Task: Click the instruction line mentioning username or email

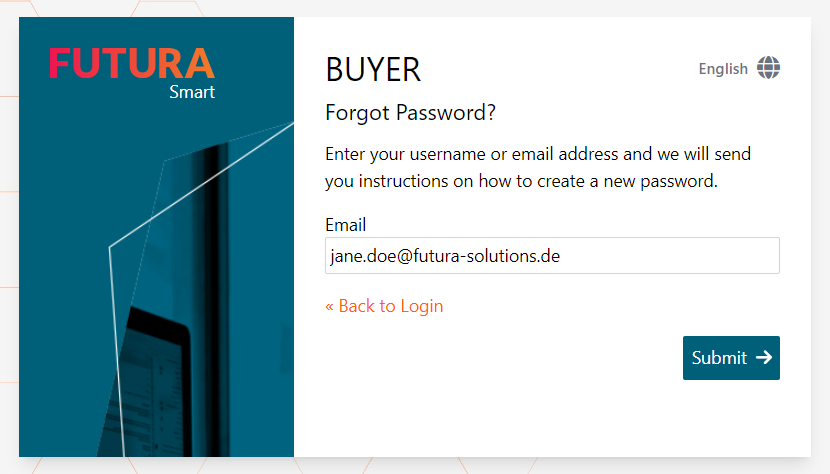Action: 538,155
